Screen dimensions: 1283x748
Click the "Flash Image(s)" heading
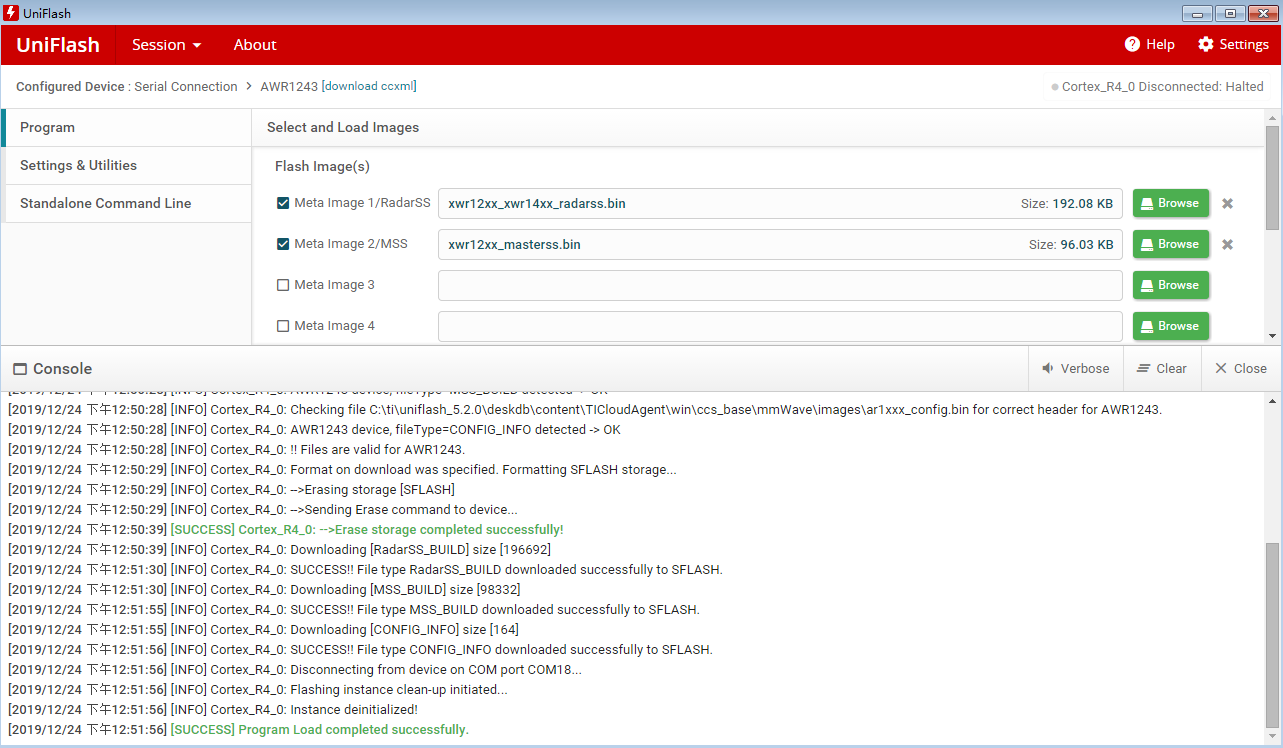coord(322,167)
